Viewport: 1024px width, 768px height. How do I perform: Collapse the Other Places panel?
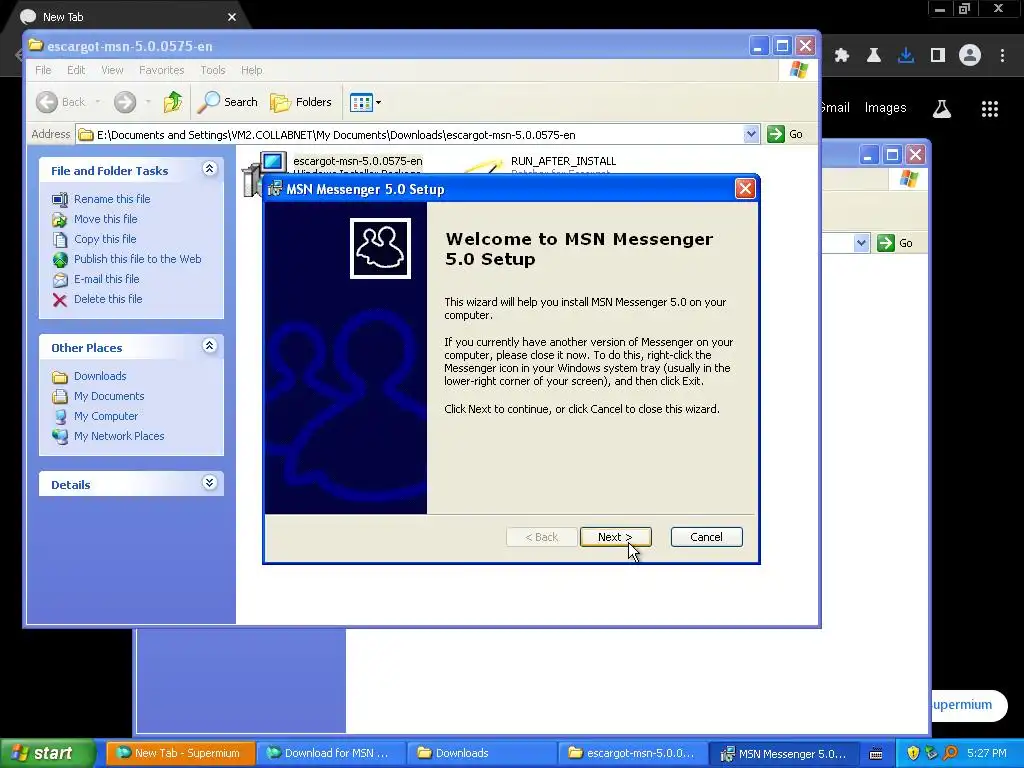click(209, 346)
